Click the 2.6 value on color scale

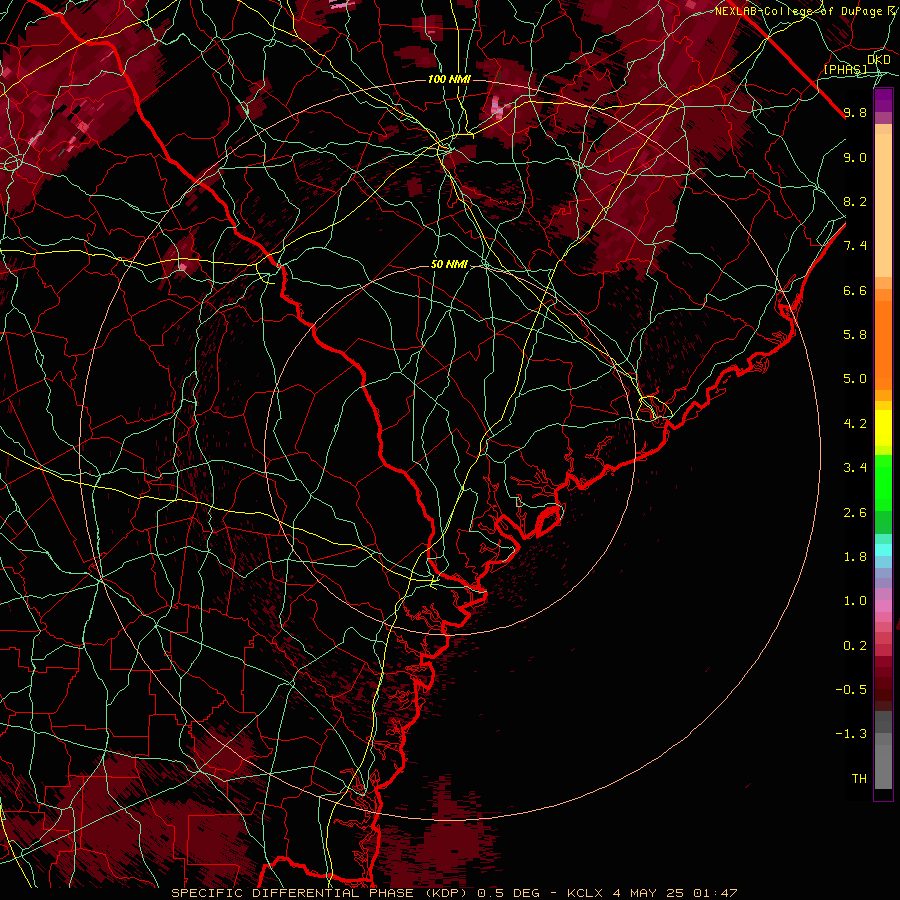tap(855, 513)
